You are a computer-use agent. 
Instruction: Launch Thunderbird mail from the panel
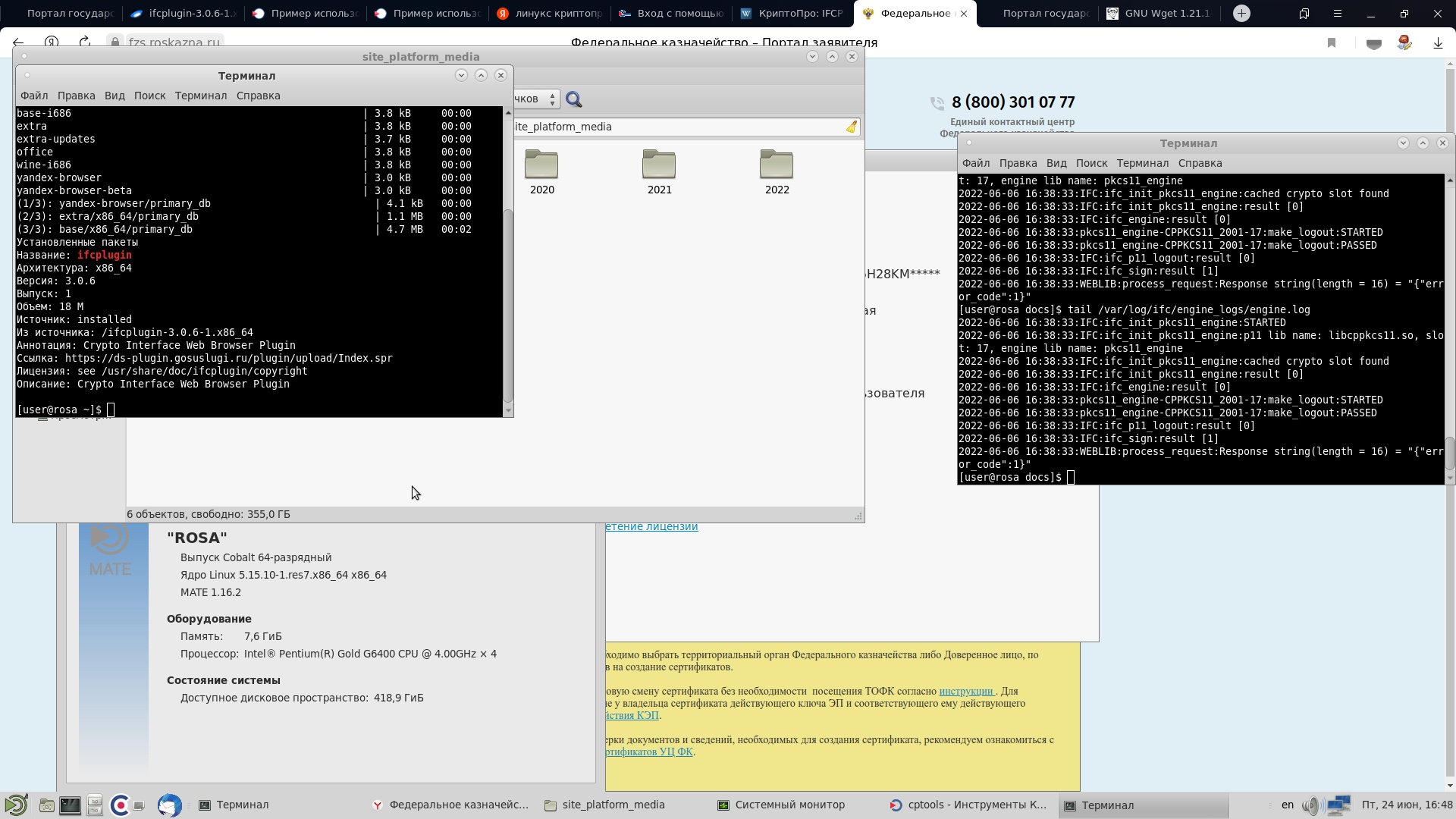pos(169,805)
